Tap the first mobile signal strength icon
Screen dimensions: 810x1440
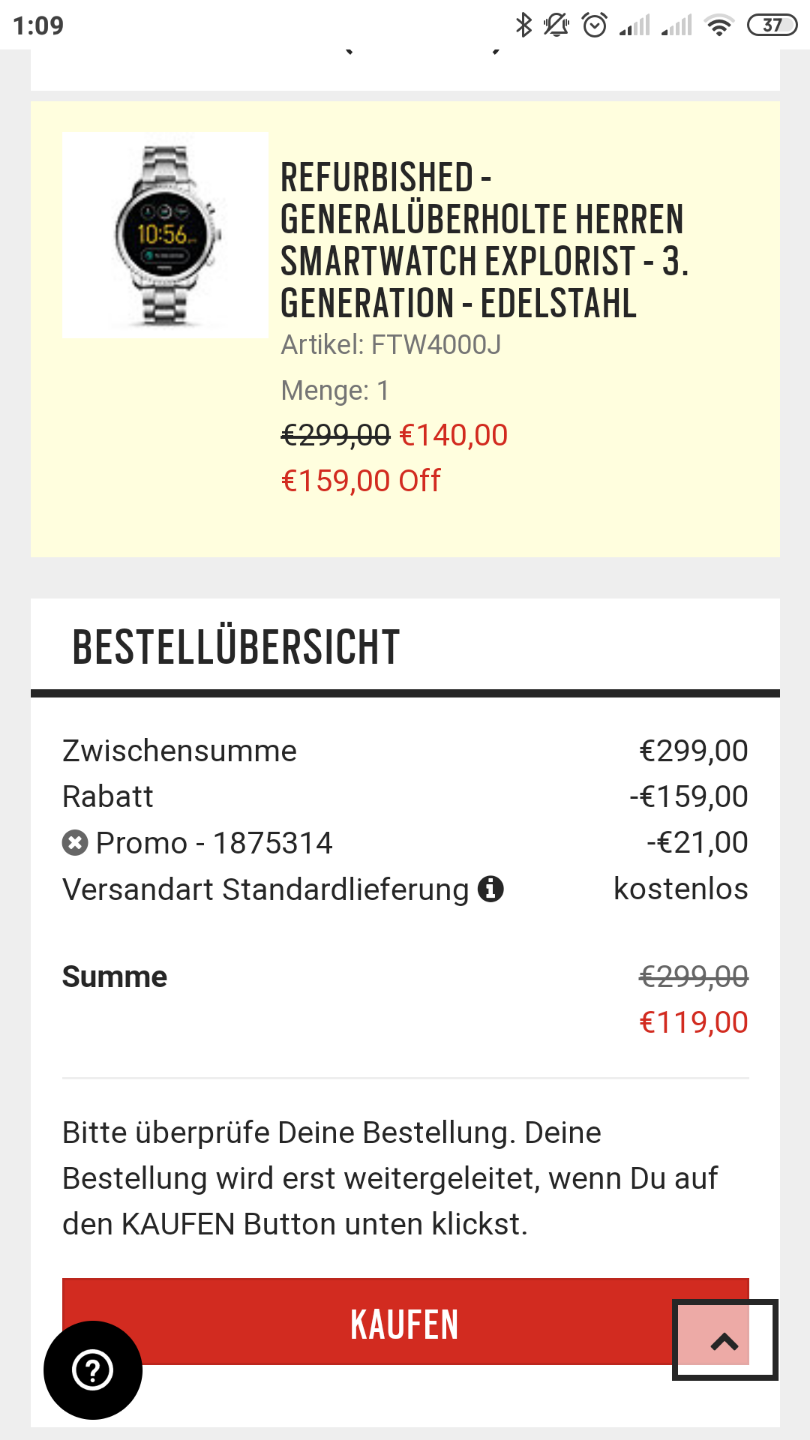pyautogui.click(x=635, y=25)
